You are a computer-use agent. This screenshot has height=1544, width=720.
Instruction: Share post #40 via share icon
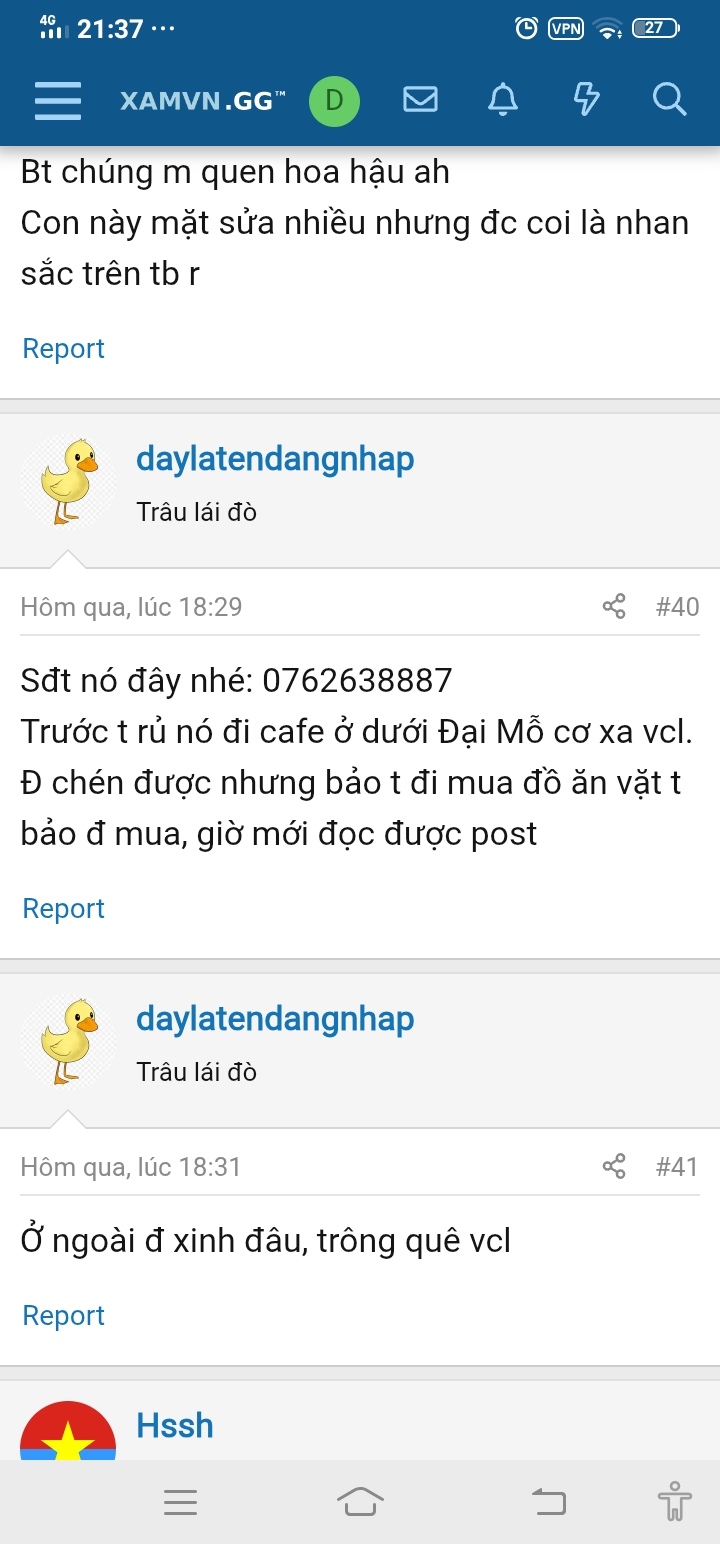click(614, 607)
